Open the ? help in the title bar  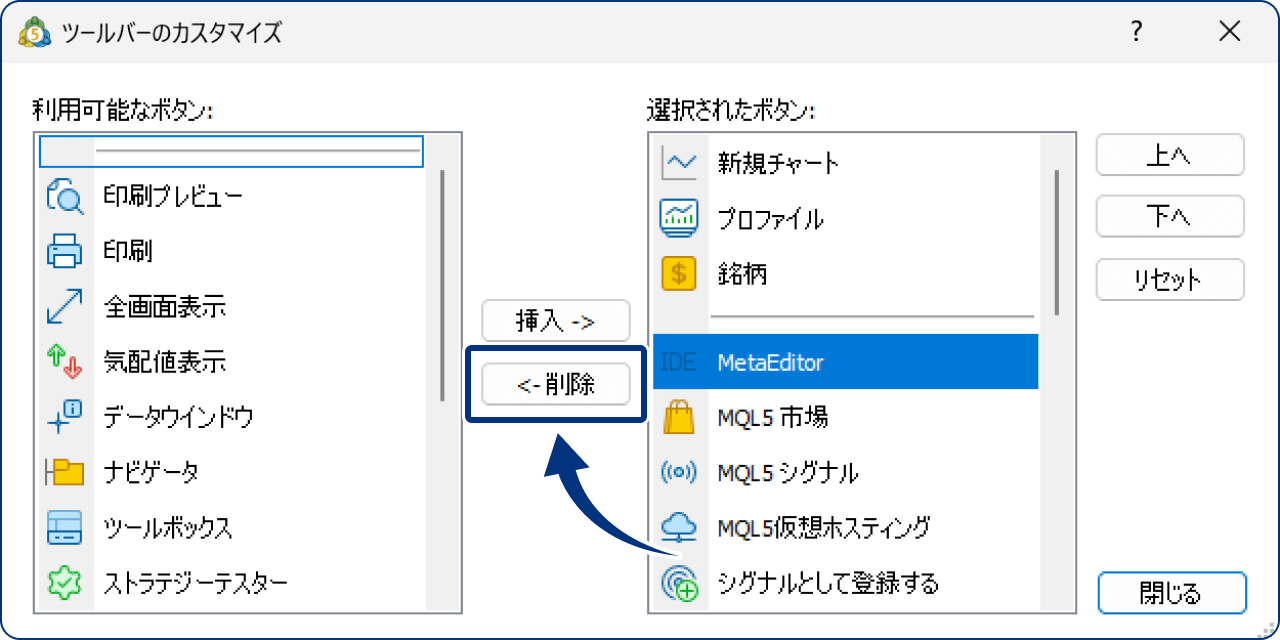point(1135,32)
